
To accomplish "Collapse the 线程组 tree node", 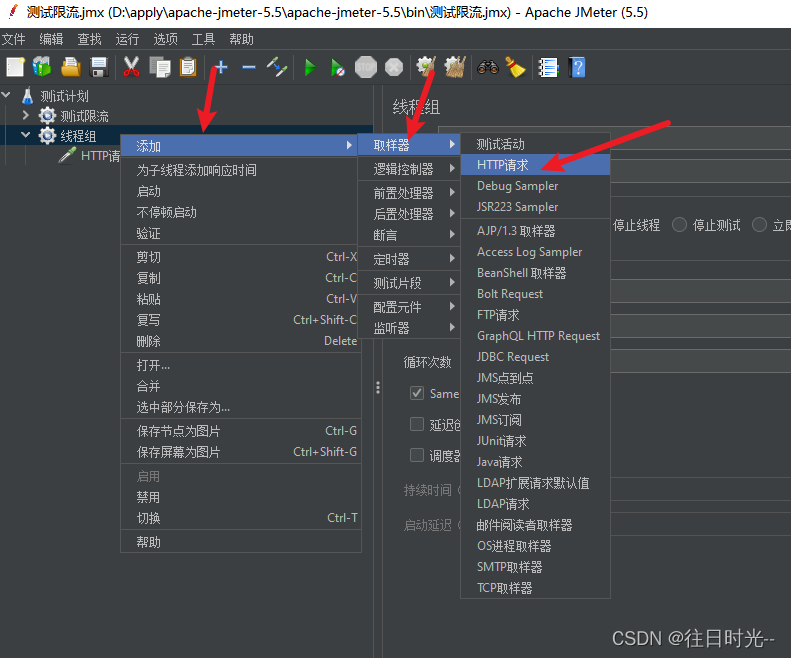I will tap(25, 135).
